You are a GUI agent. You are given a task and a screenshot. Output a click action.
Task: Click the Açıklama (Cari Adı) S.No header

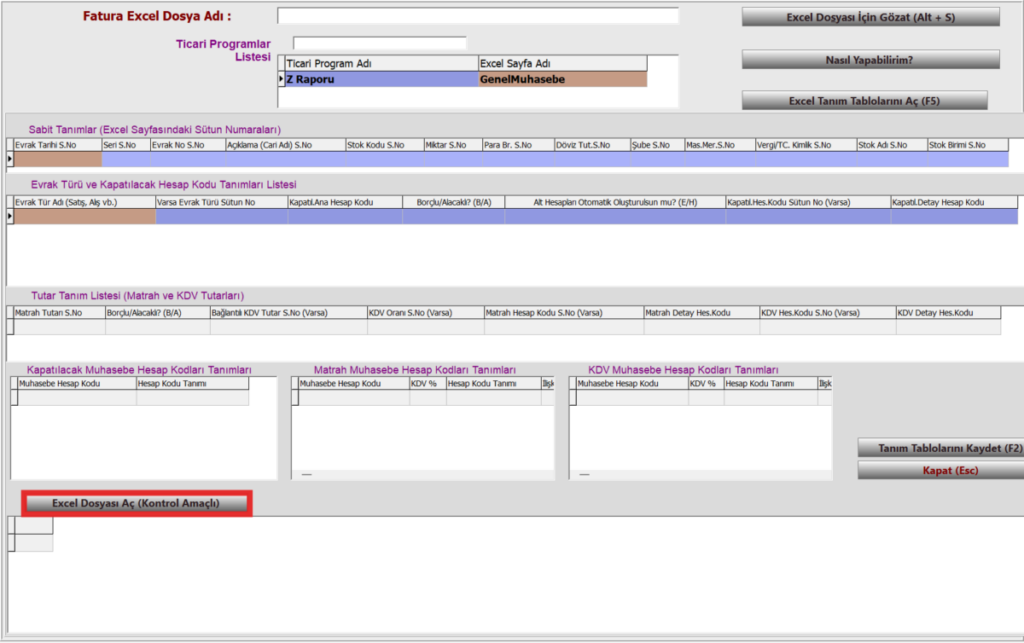coord(285,145)
